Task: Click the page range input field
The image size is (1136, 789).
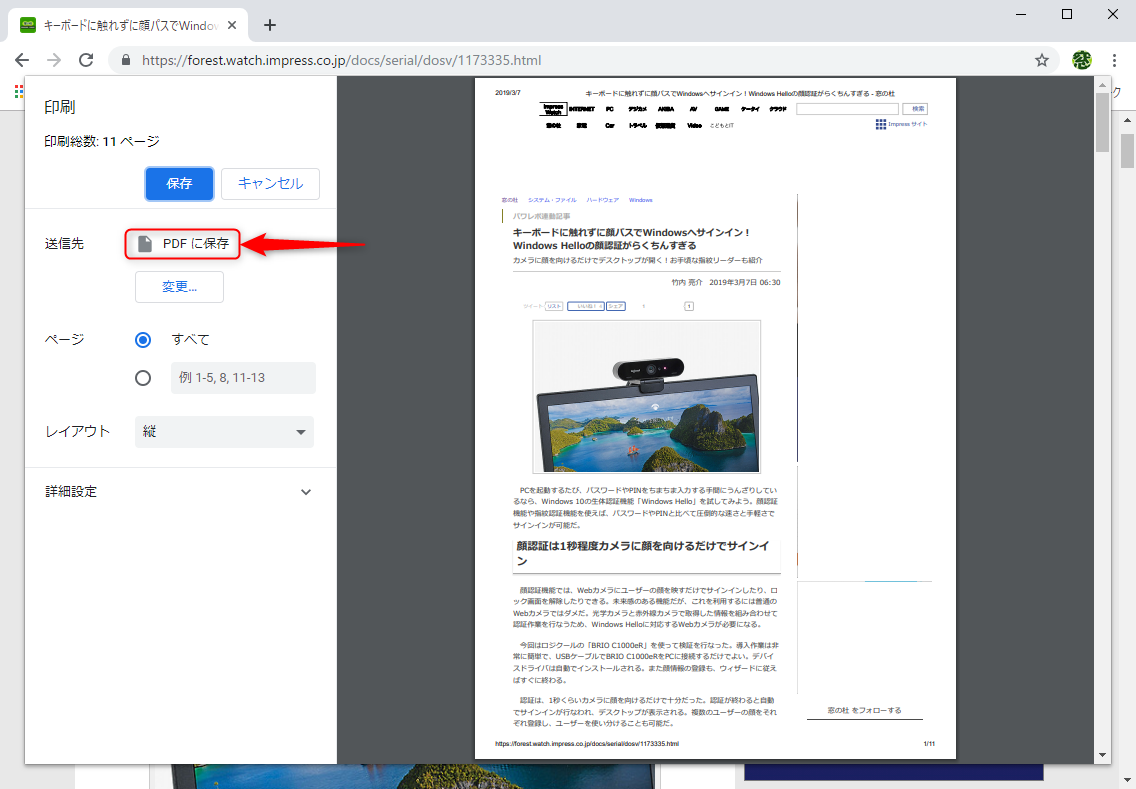Action: pyautogui.click(x=243, y=377)
